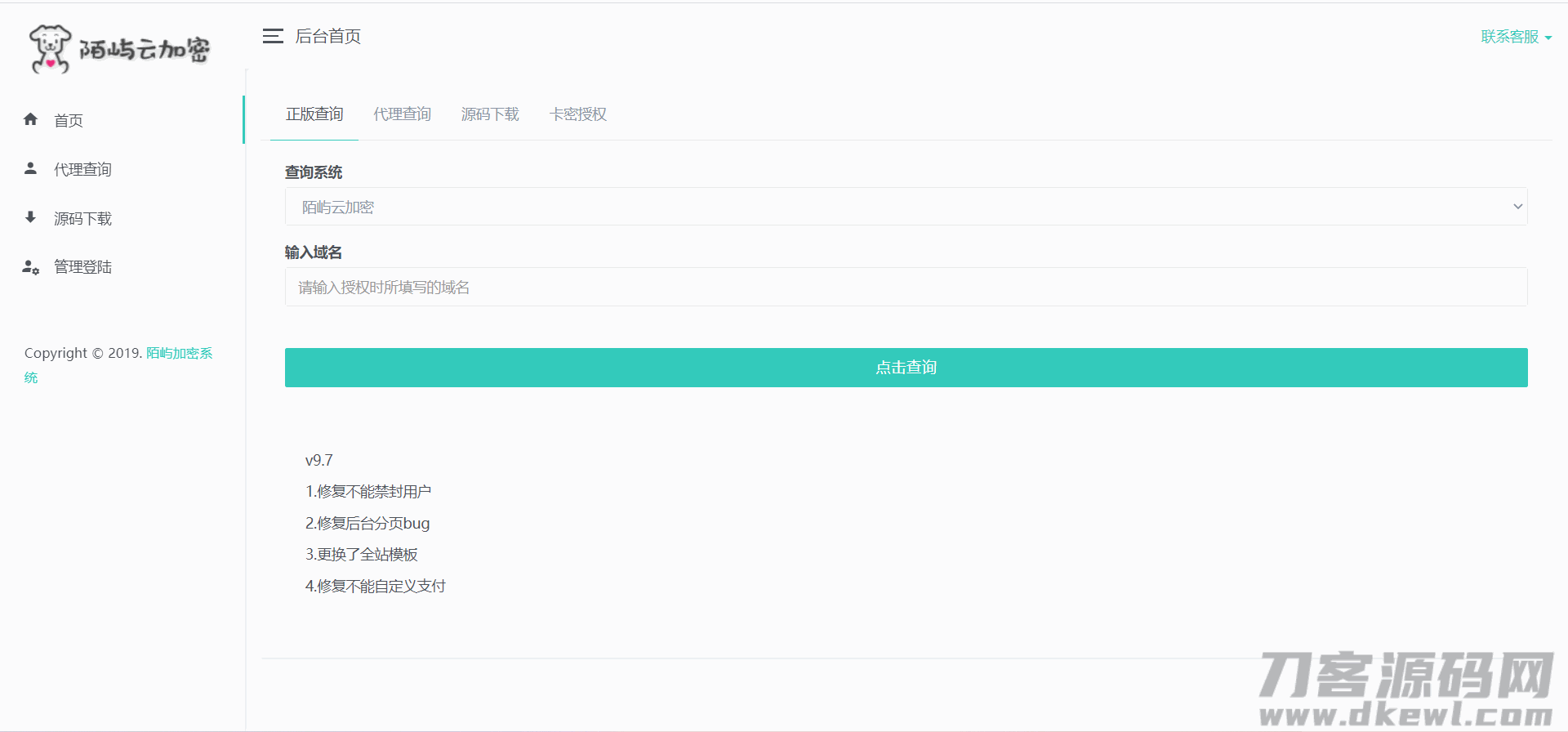
Task: Click the person icon next to sidebar 代理查询
Action: pos(31,168)
